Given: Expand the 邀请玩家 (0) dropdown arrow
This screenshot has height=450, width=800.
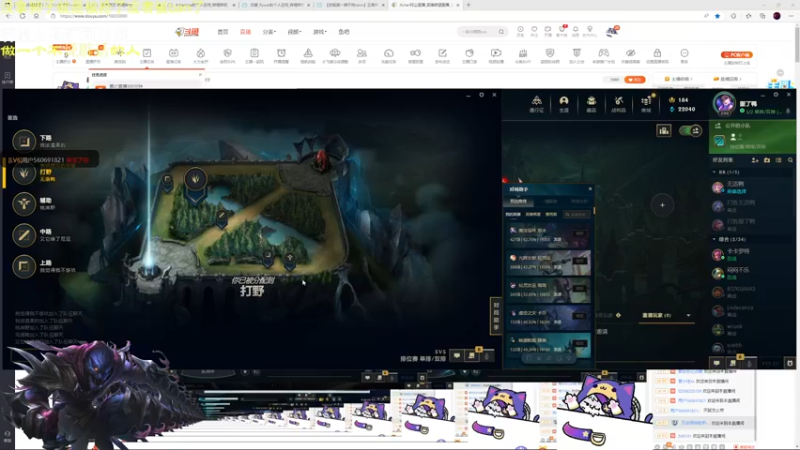Looking at the screenshot, I should pyautogui.click(x=688, y=315).
